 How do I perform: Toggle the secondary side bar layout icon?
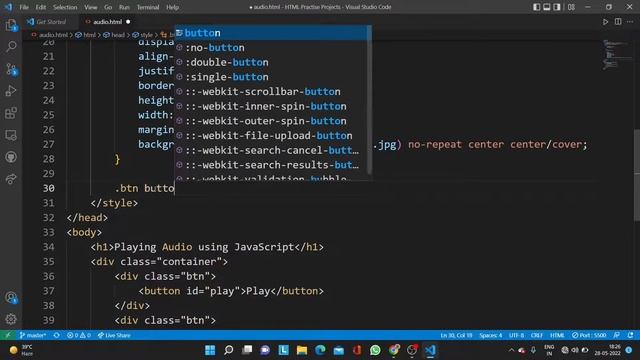tap(557, 7)
